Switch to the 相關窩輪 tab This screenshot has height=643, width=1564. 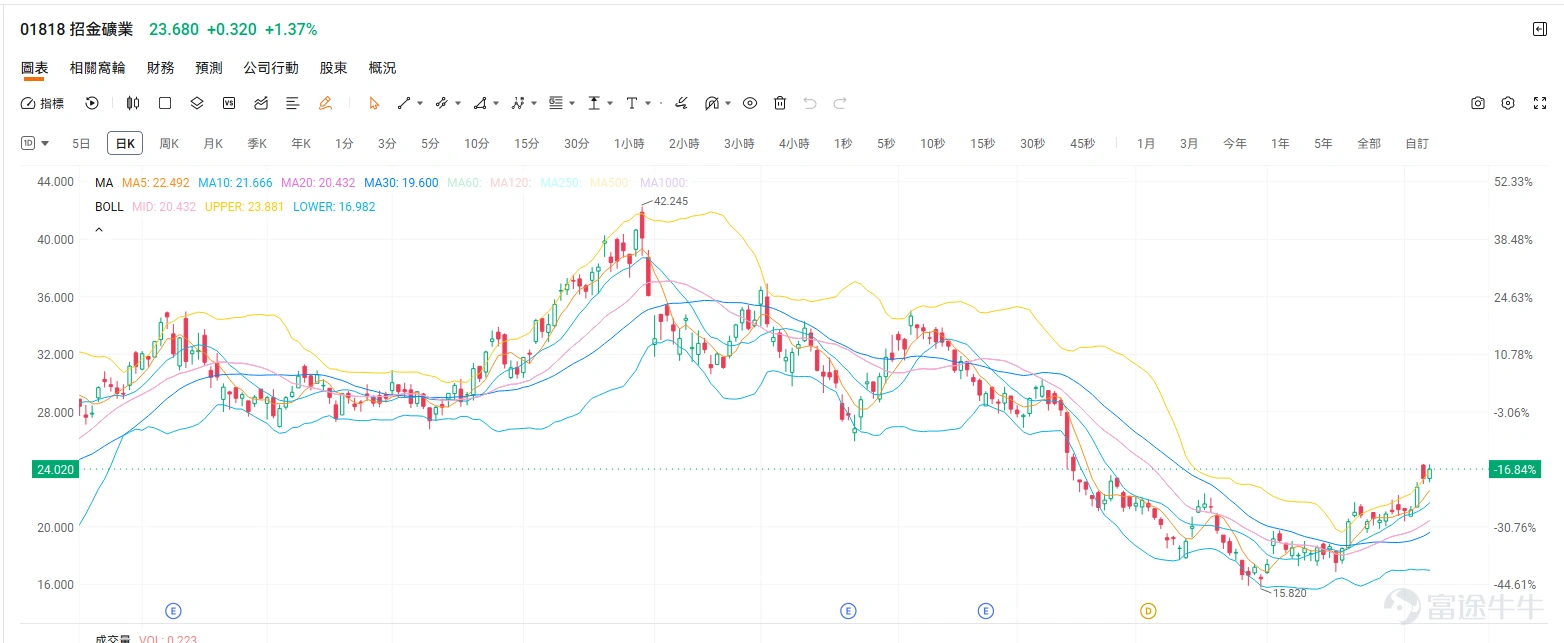pyautogui.click(x=98, y=68)
